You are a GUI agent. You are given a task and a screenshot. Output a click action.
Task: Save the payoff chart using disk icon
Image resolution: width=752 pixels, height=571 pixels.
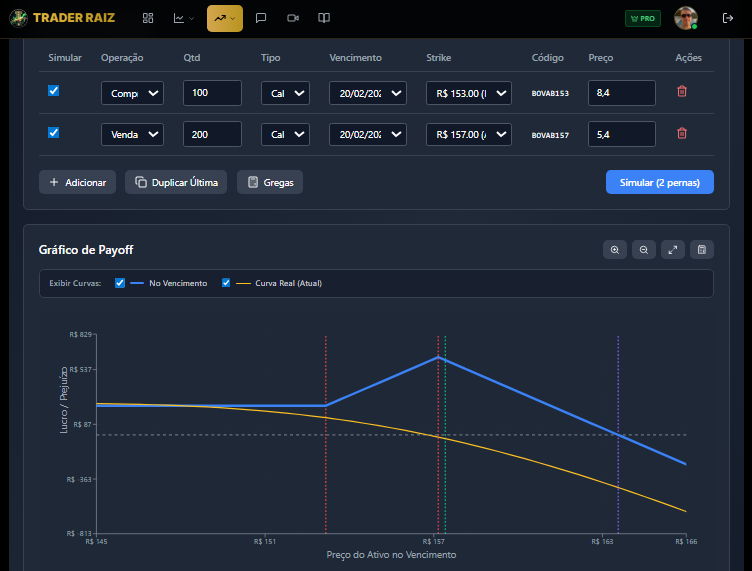(x=702, y=250)
